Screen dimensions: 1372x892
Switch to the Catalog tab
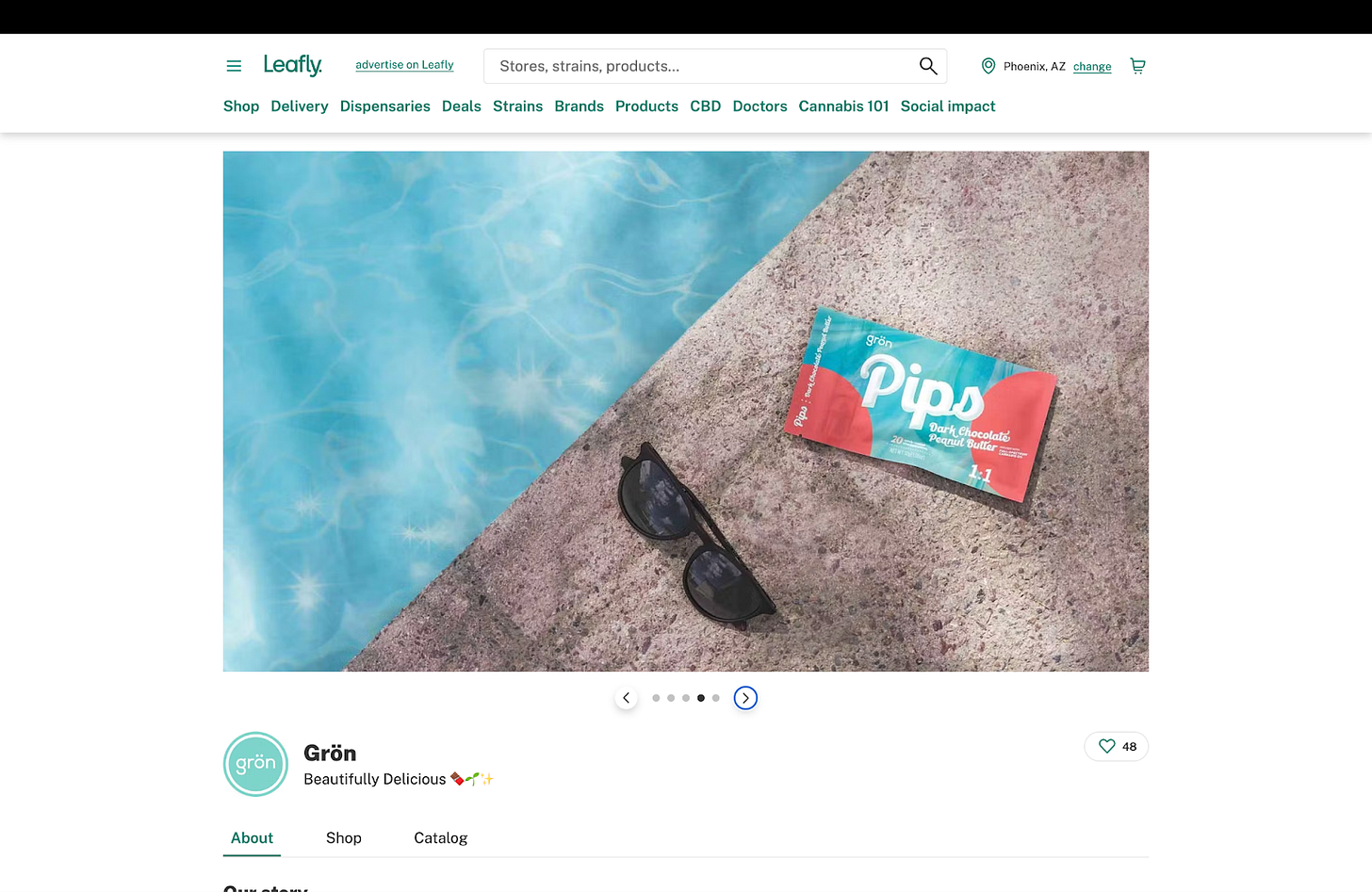pyautogui.click(x=441, y=837)
